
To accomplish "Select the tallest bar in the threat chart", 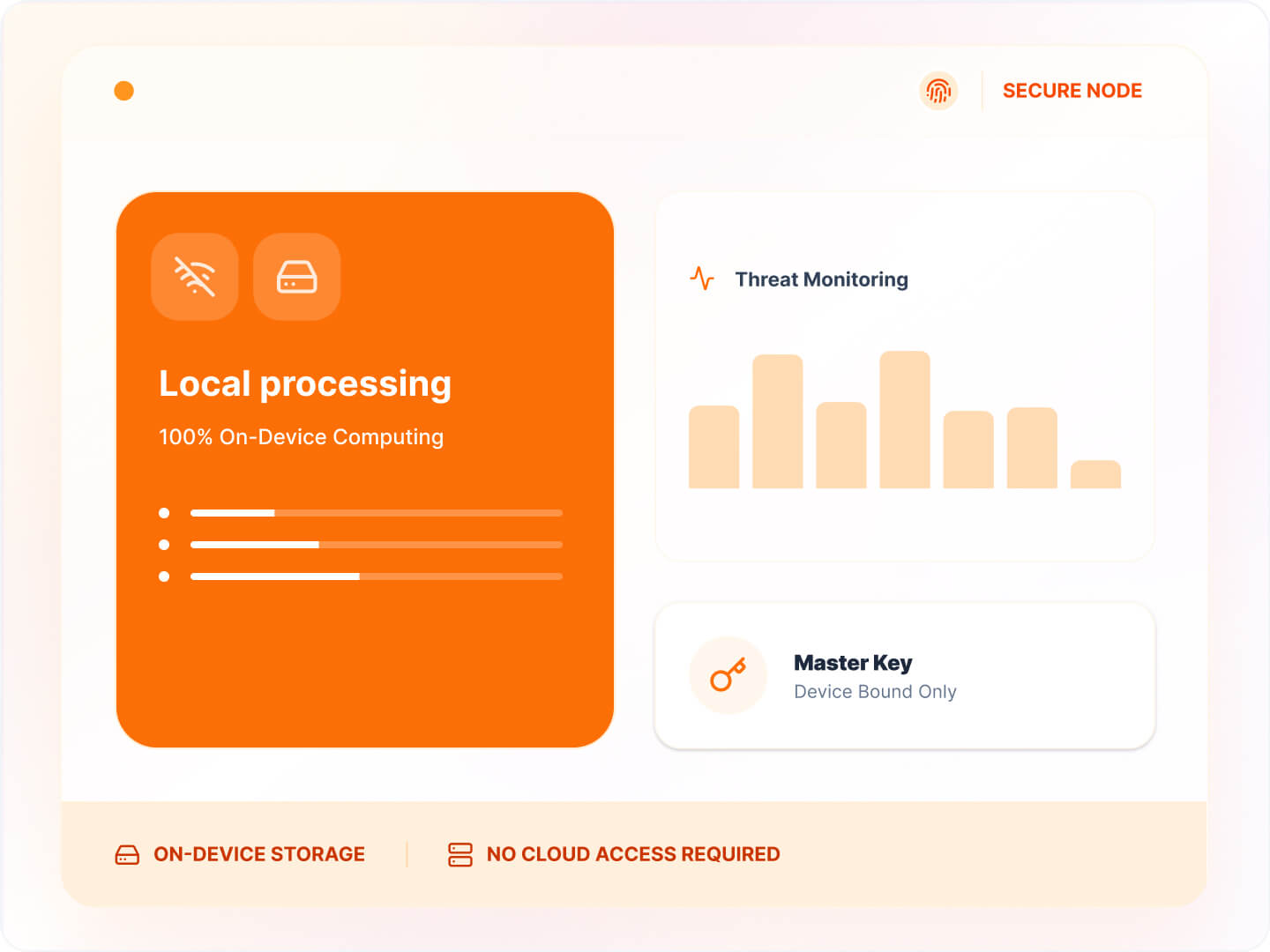I will click(904, 419).
